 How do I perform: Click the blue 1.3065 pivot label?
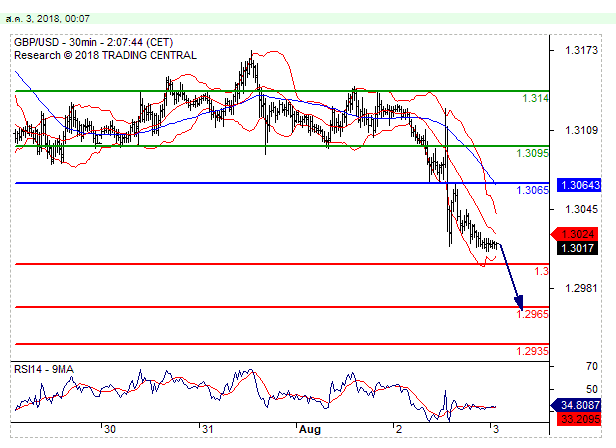(532, 190)
